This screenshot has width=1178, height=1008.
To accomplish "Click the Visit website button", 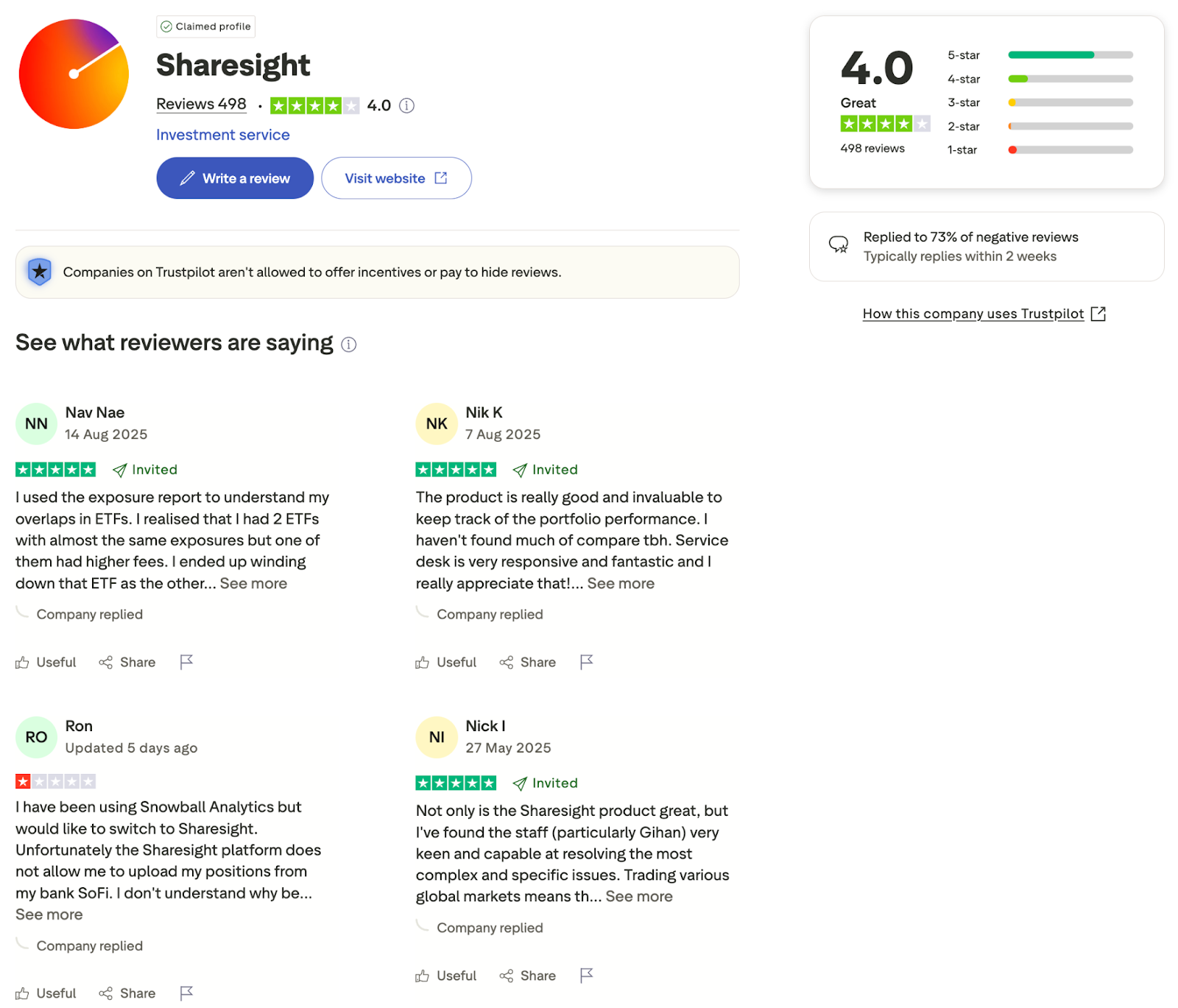I will pyautogui.click(x=396, y=178).
